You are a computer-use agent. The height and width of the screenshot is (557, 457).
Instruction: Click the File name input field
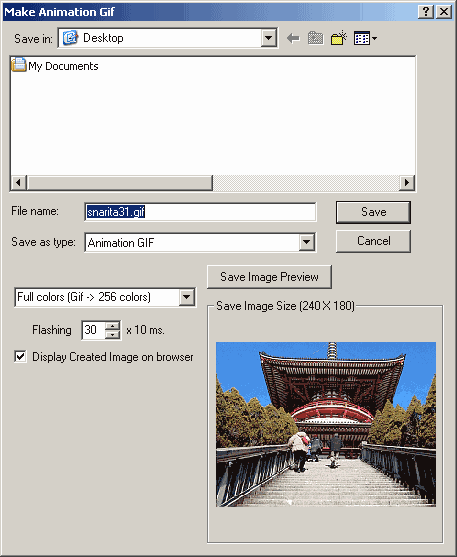click(x=200, y=212)
